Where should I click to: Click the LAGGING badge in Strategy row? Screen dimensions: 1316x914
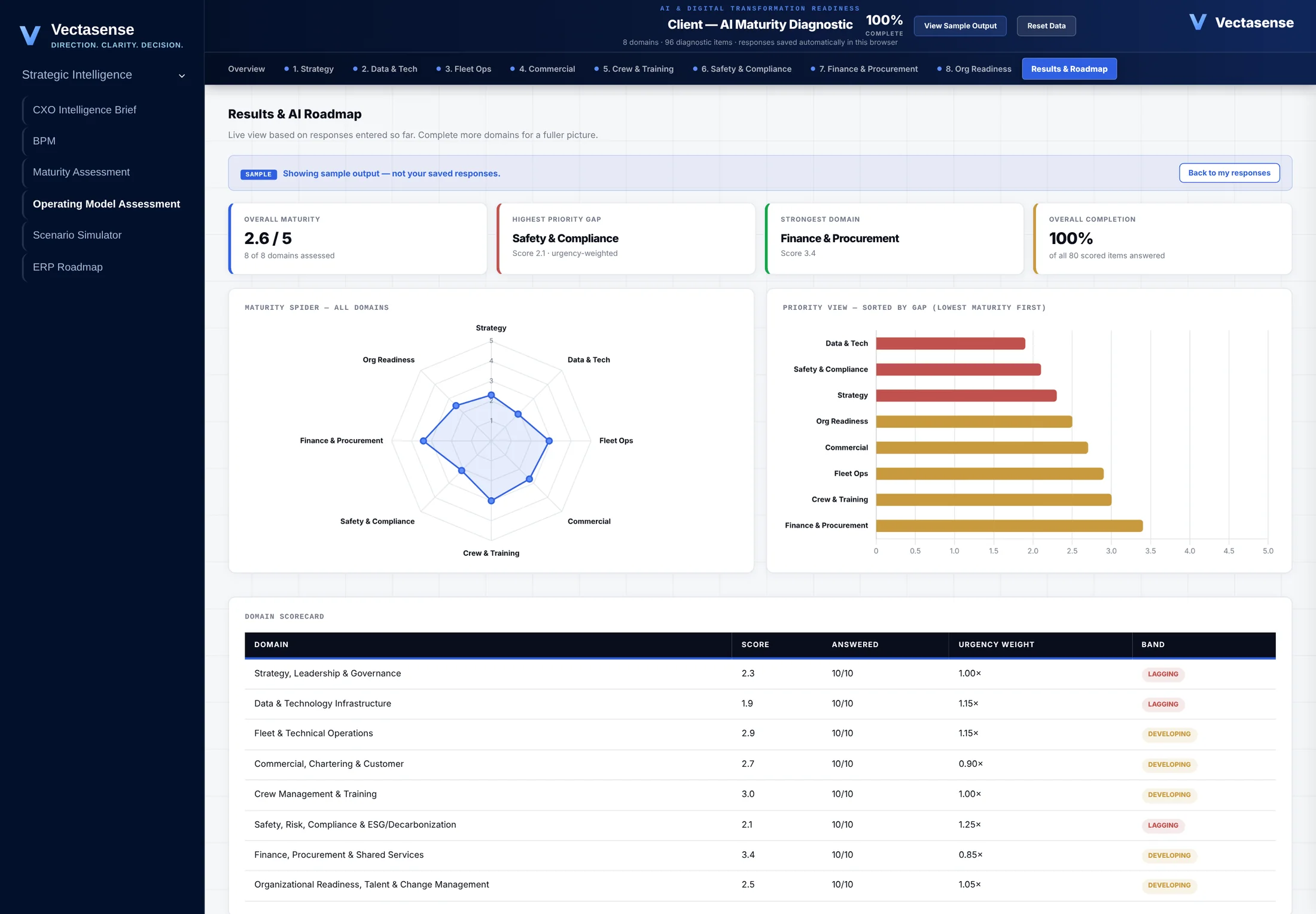click(x=1163, y=674)
